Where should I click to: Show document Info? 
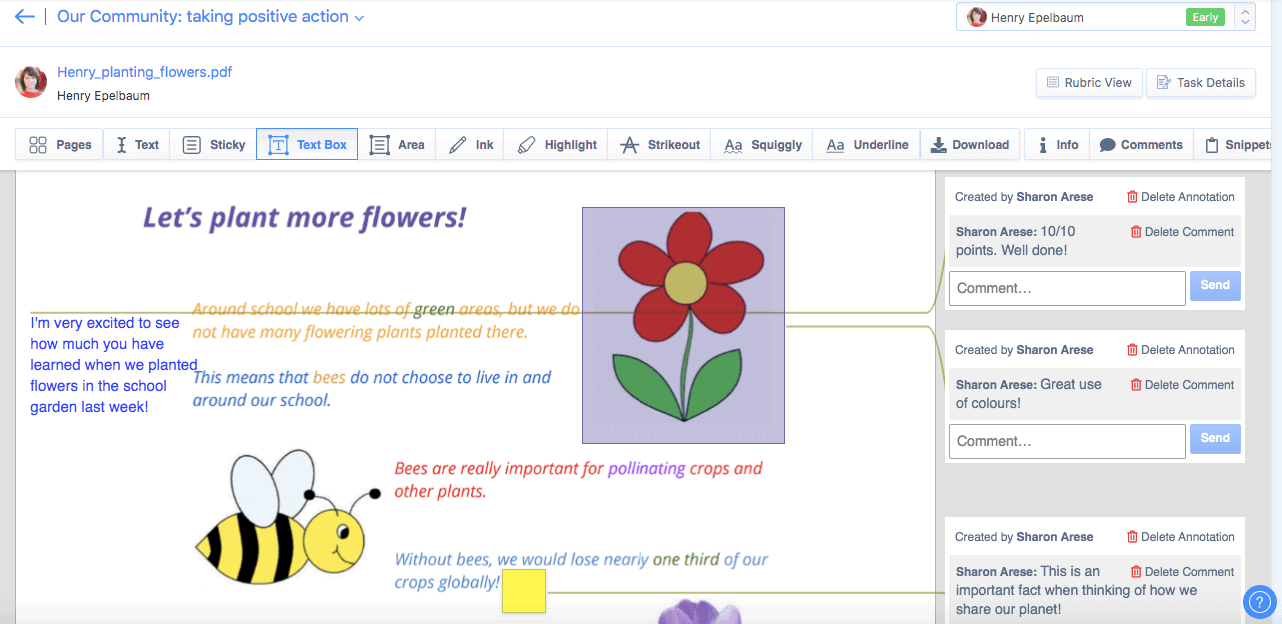tap(1057, 145)
